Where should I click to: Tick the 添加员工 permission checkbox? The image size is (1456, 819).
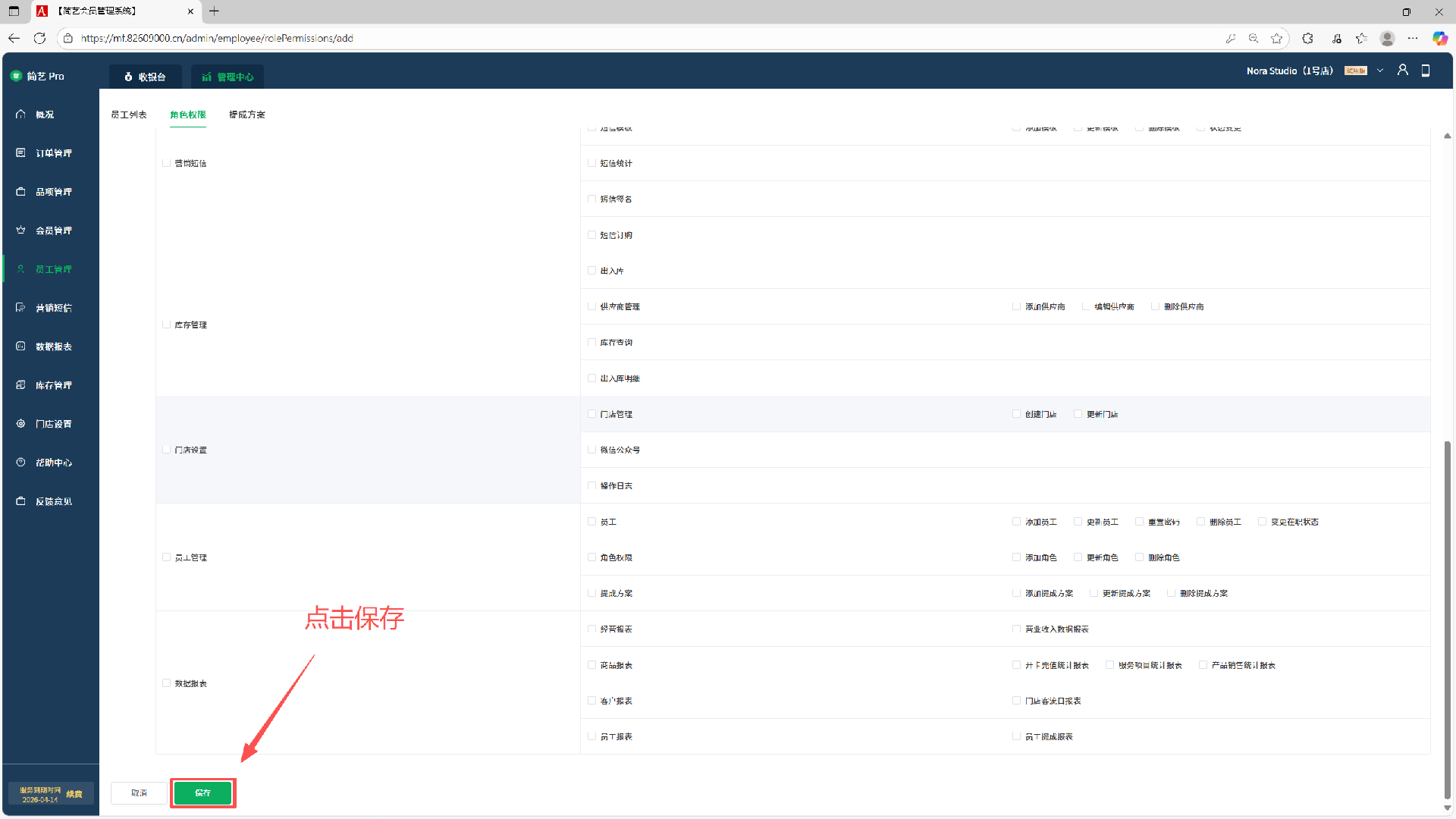pos(1017,522)
